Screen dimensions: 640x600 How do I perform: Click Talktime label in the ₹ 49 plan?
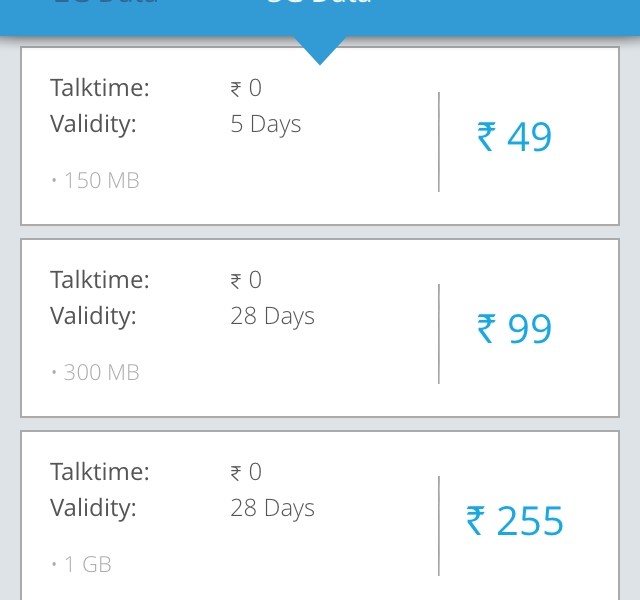click(x=100, y=88)
